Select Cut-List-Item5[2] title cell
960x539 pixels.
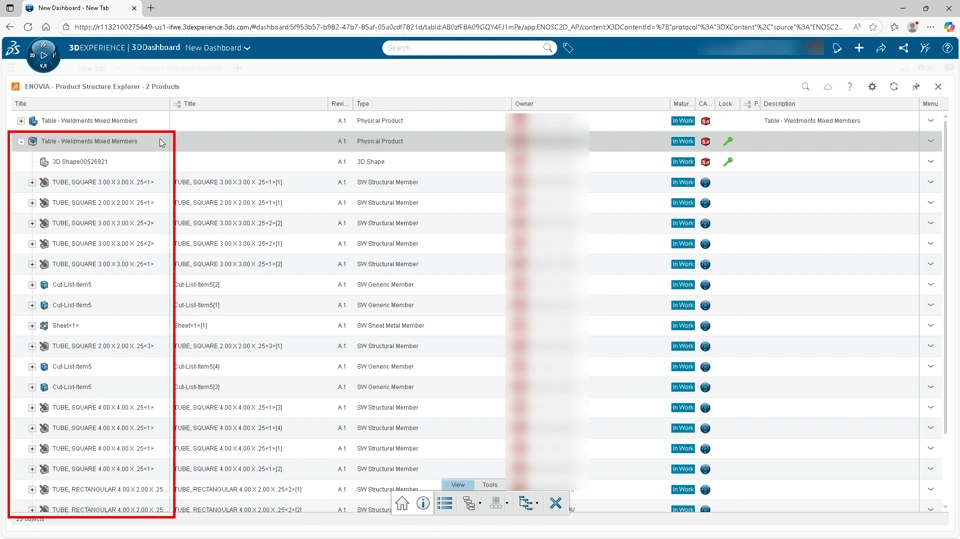[197, 285]
